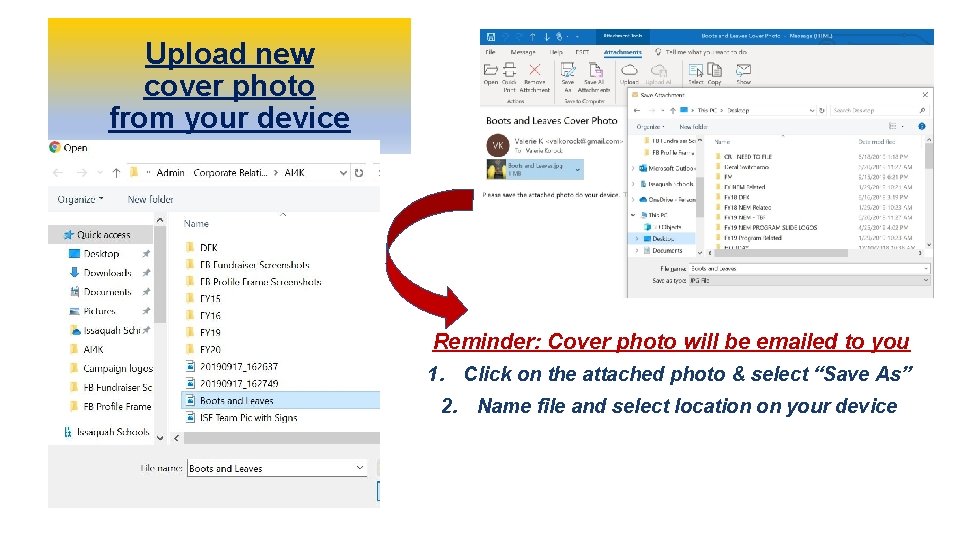Image resolution: width=960 pixels, height=540 pixels.
Task: Open Organize menu in Save Attachment dialog
Action: [650, 127]
